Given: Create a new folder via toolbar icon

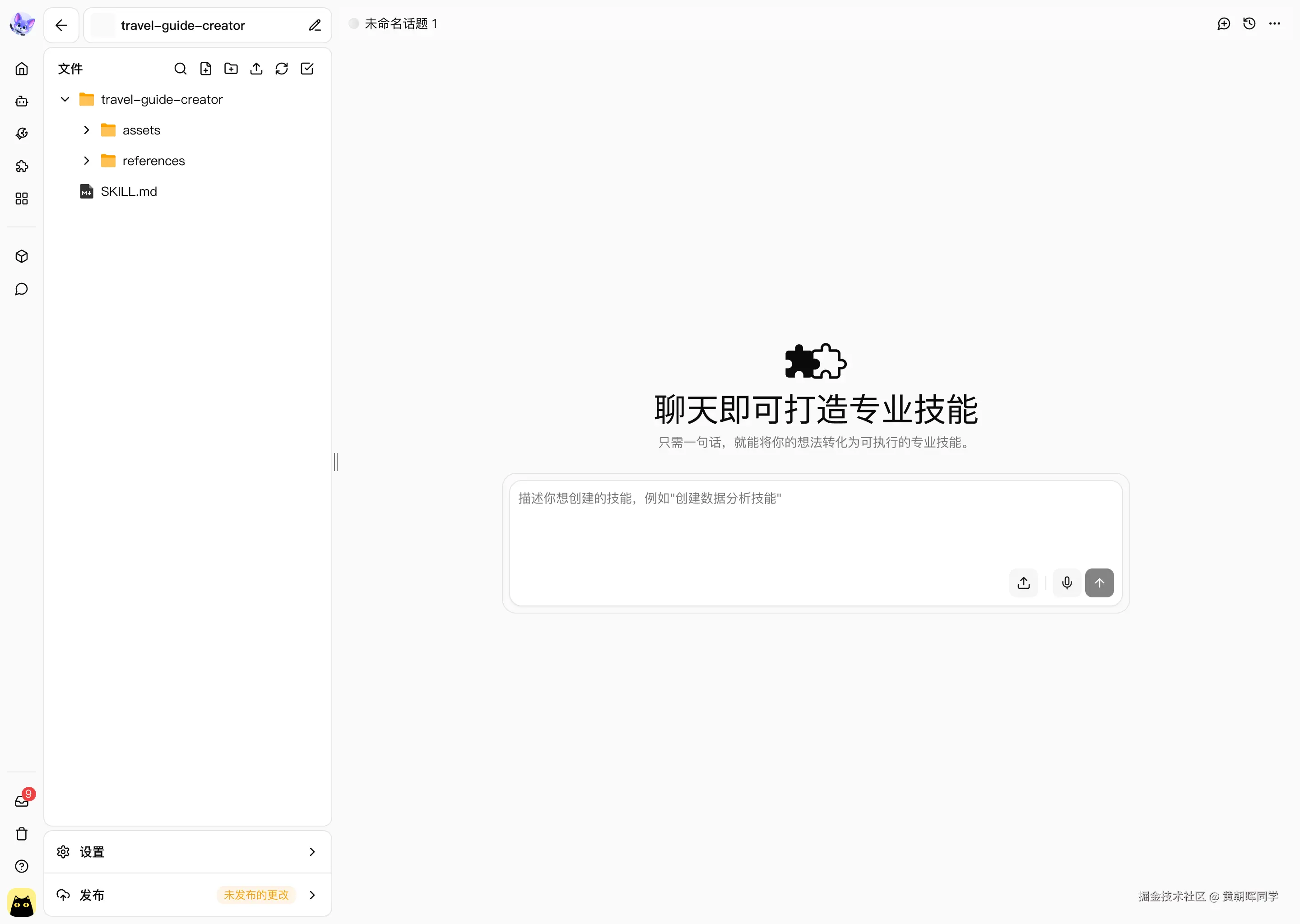Looking at the screenshot, I should click(x=231, y=69).
